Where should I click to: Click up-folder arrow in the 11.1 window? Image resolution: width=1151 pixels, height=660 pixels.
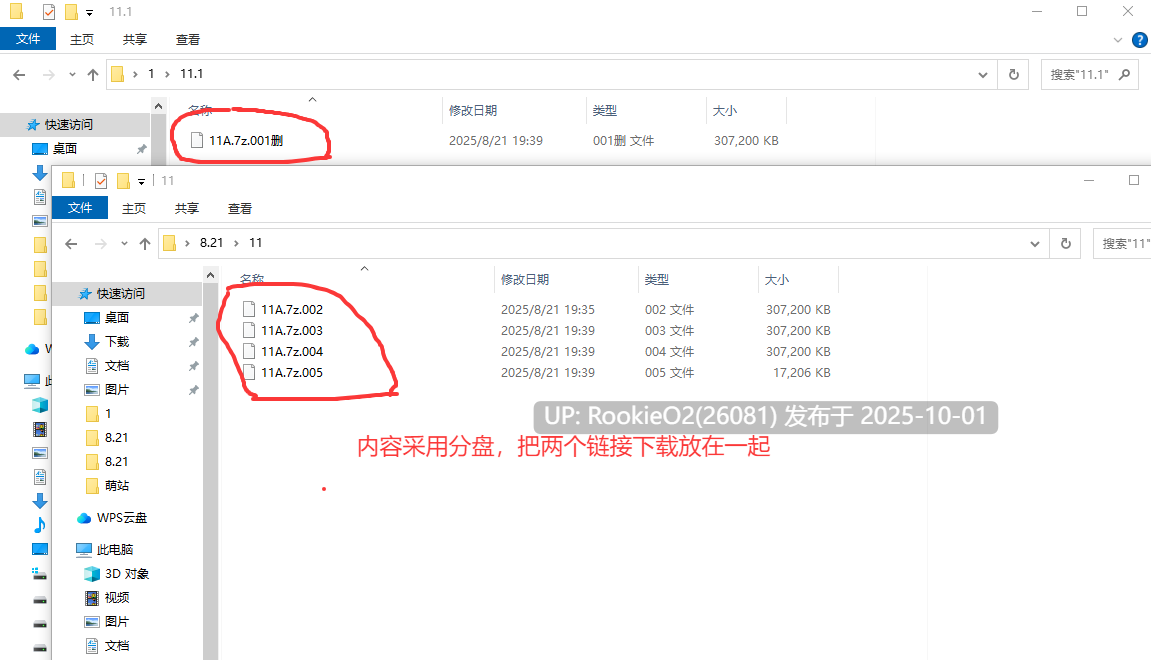pyautogui.click(x=92, y=75)
